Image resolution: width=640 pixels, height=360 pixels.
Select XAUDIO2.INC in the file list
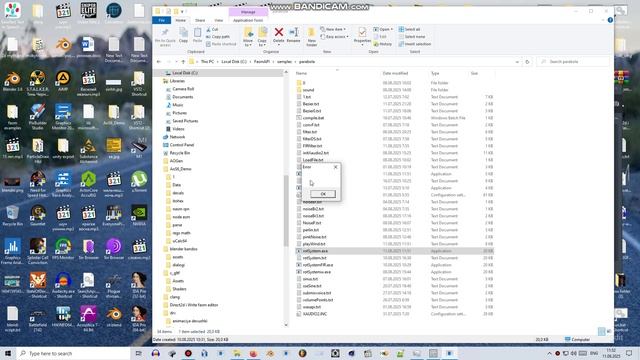click(315, 314)
